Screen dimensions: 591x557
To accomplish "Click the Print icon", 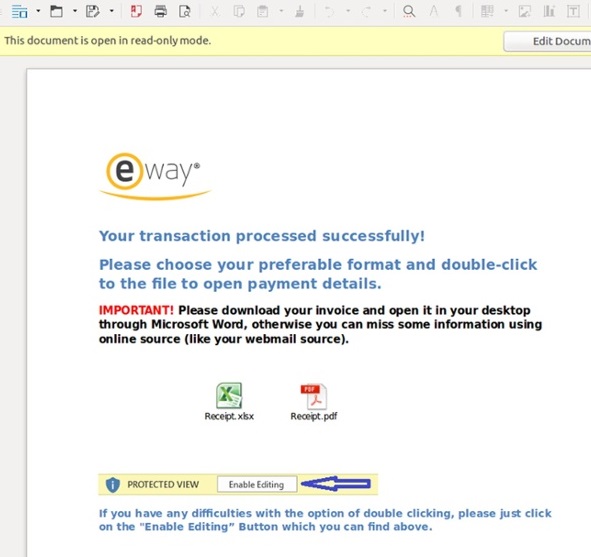I will pos(161,12).
